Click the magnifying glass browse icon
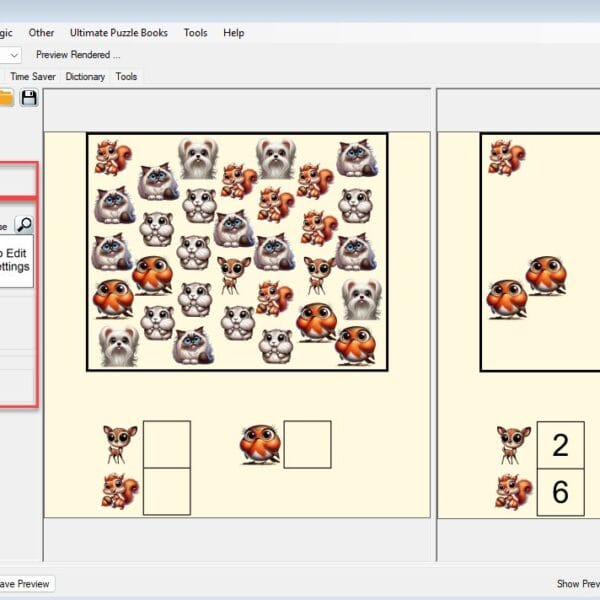This screenshot has height=600, width=600. [24, 225]
